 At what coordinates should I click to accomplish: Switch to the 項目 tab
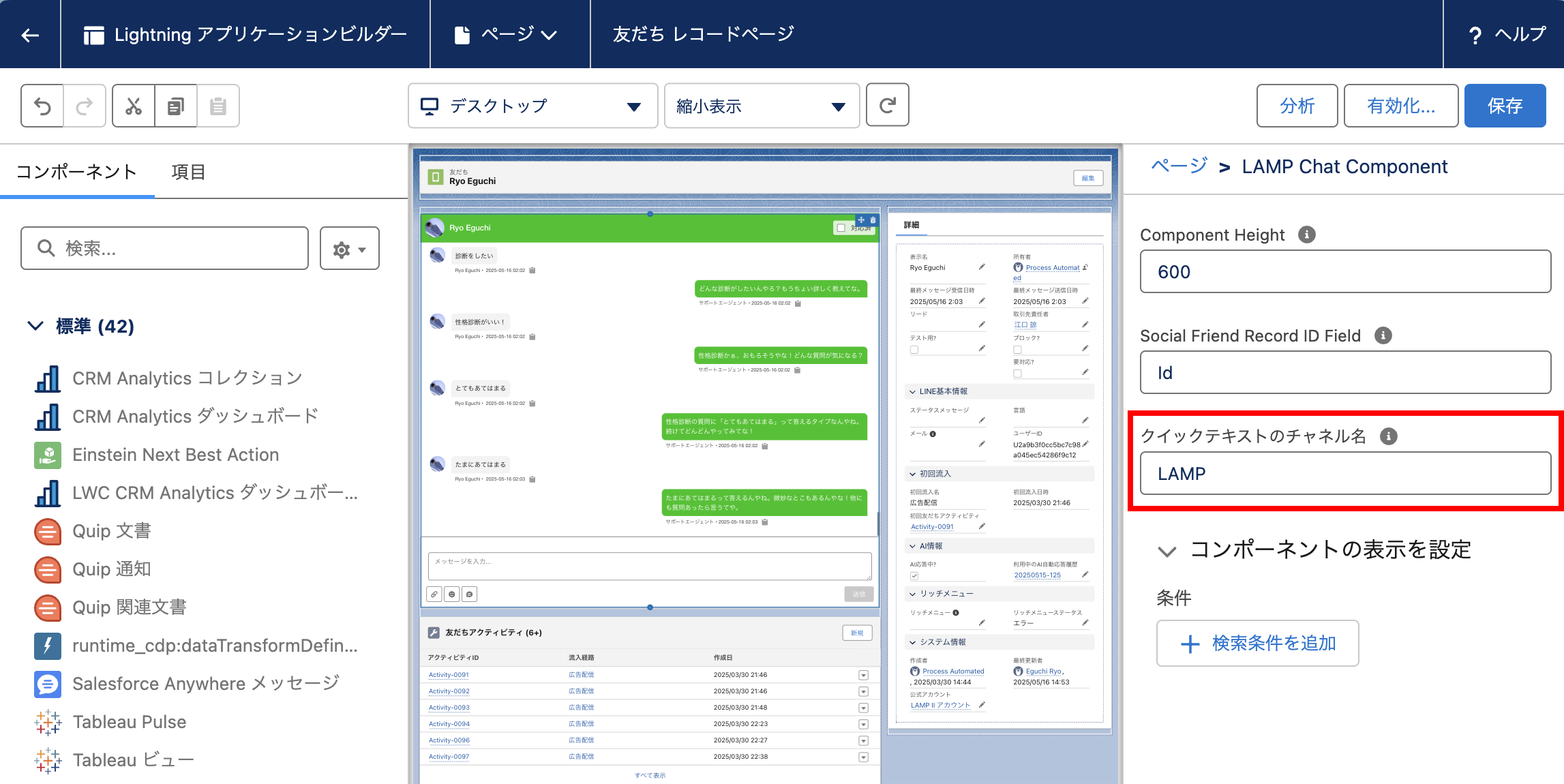click(x=188, y=172)
